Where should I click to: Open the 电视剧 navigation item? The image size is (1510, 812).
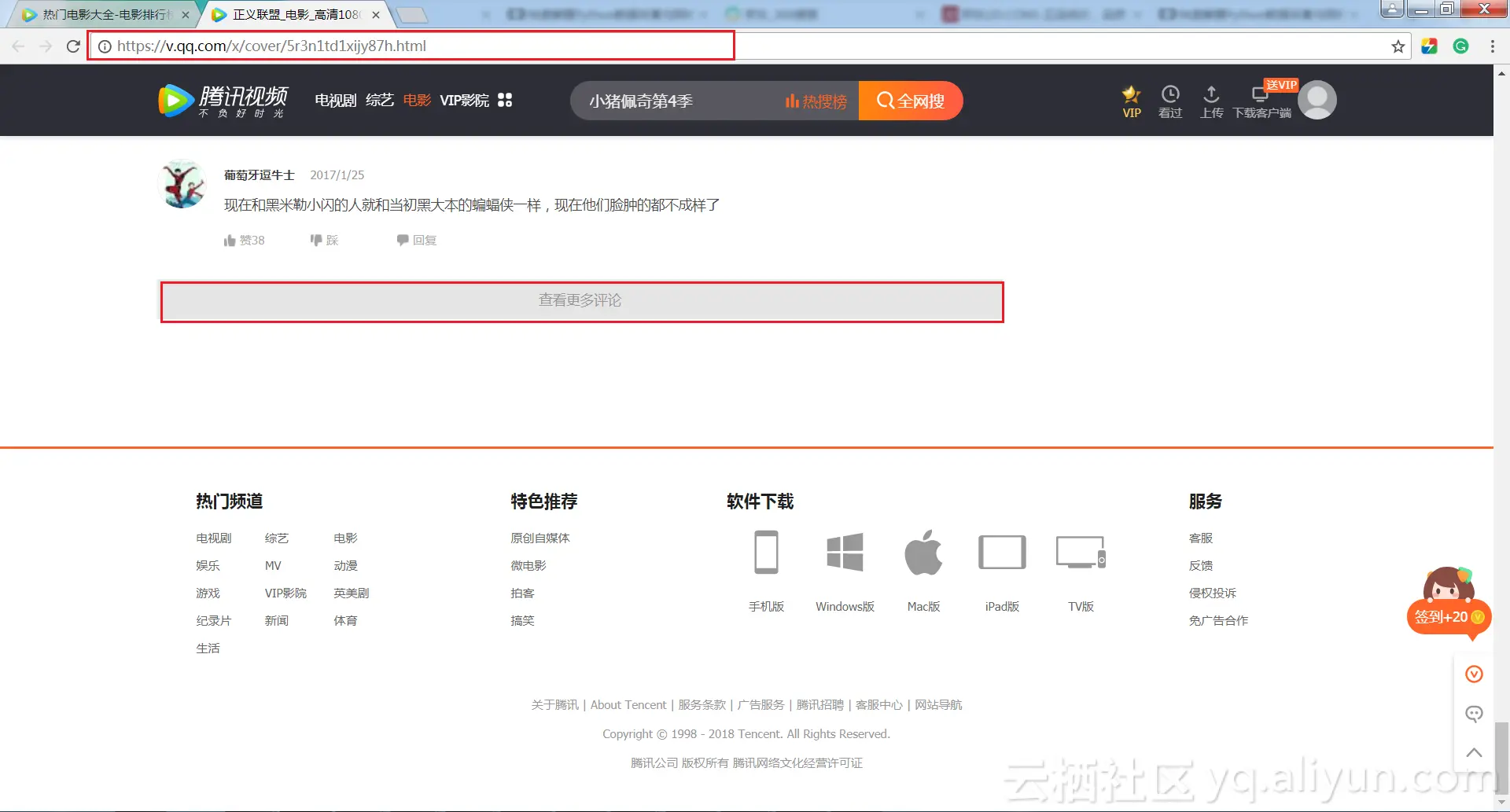coord(335,101)
